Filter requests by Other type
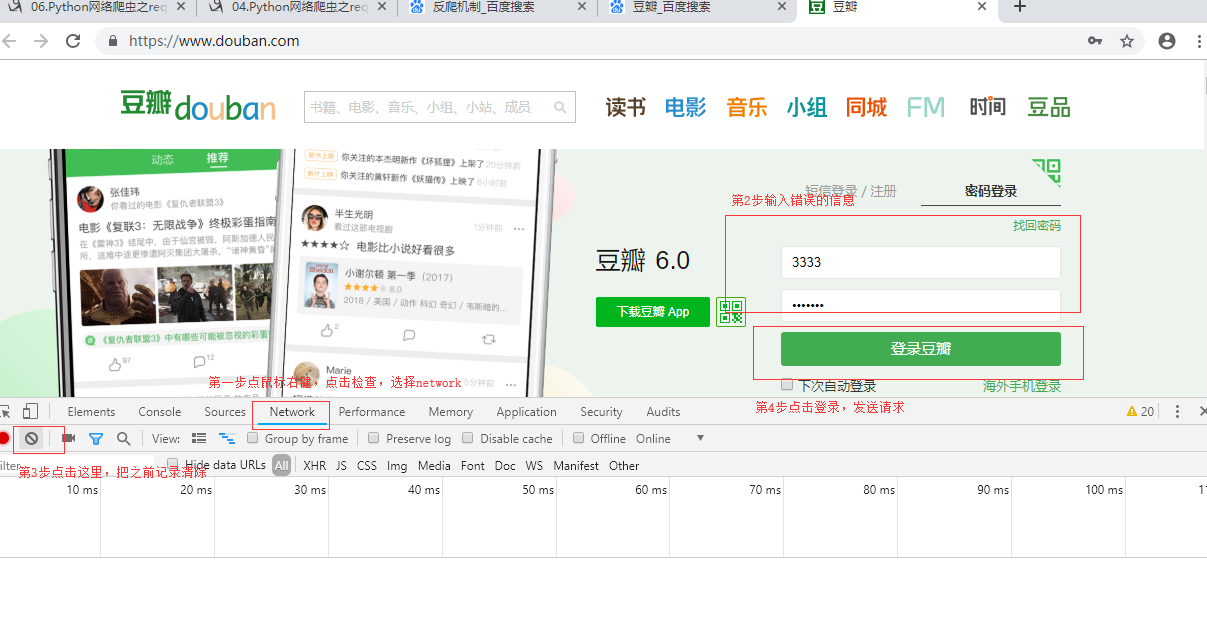Viewport: 1207px width, 624px height. (x=624, y=465)
